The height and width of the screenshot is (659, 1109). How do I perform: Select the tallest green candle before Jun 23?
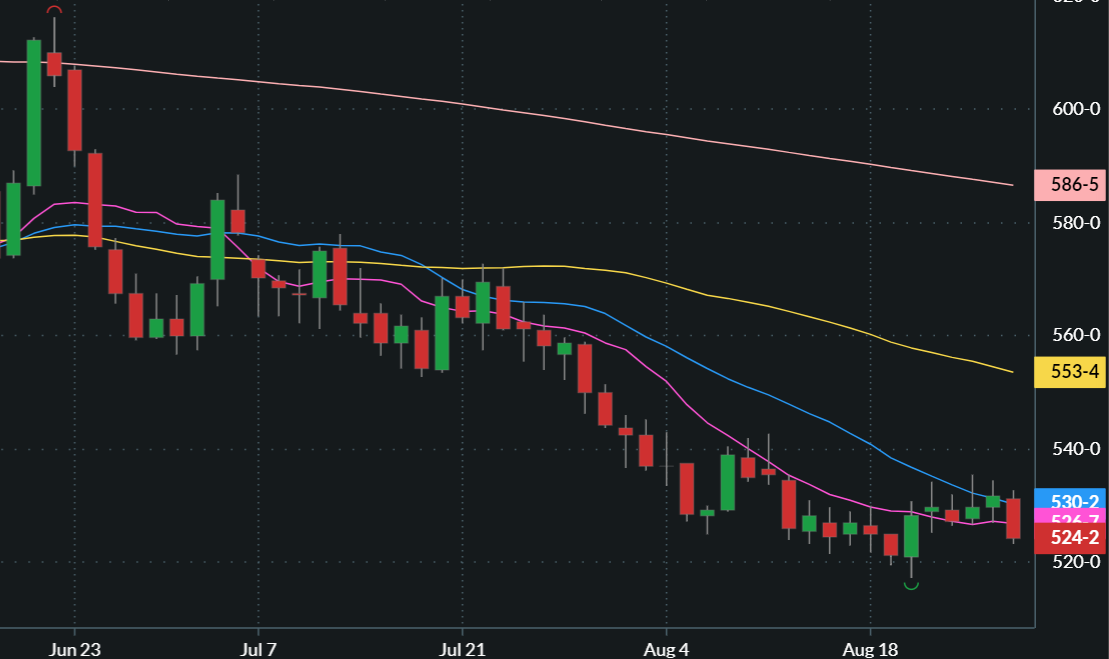pyautogui.click(x=34, y=113)
